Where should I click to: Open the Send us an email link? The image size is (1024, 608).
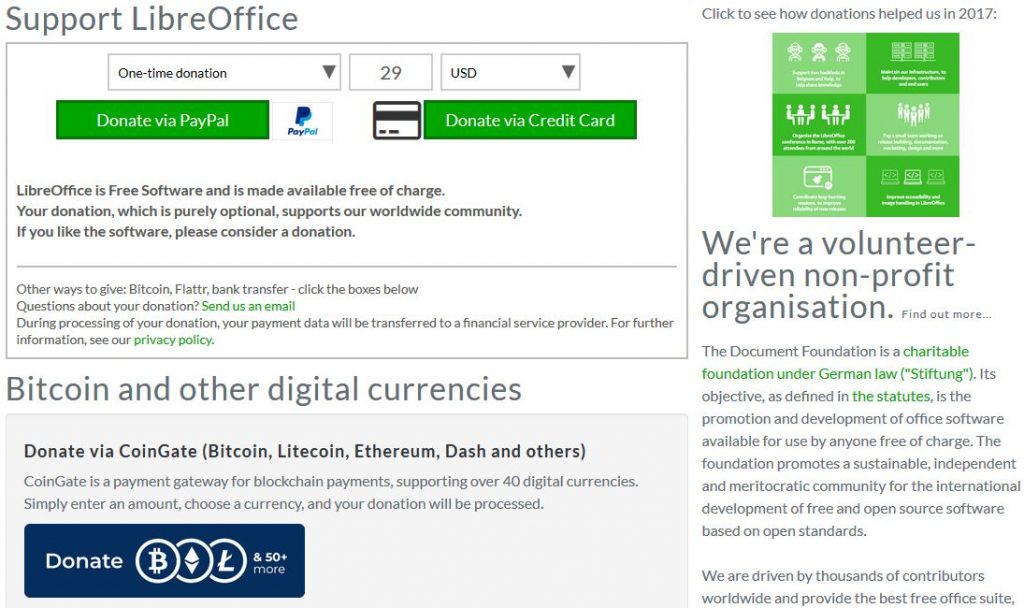pos(248,306)
